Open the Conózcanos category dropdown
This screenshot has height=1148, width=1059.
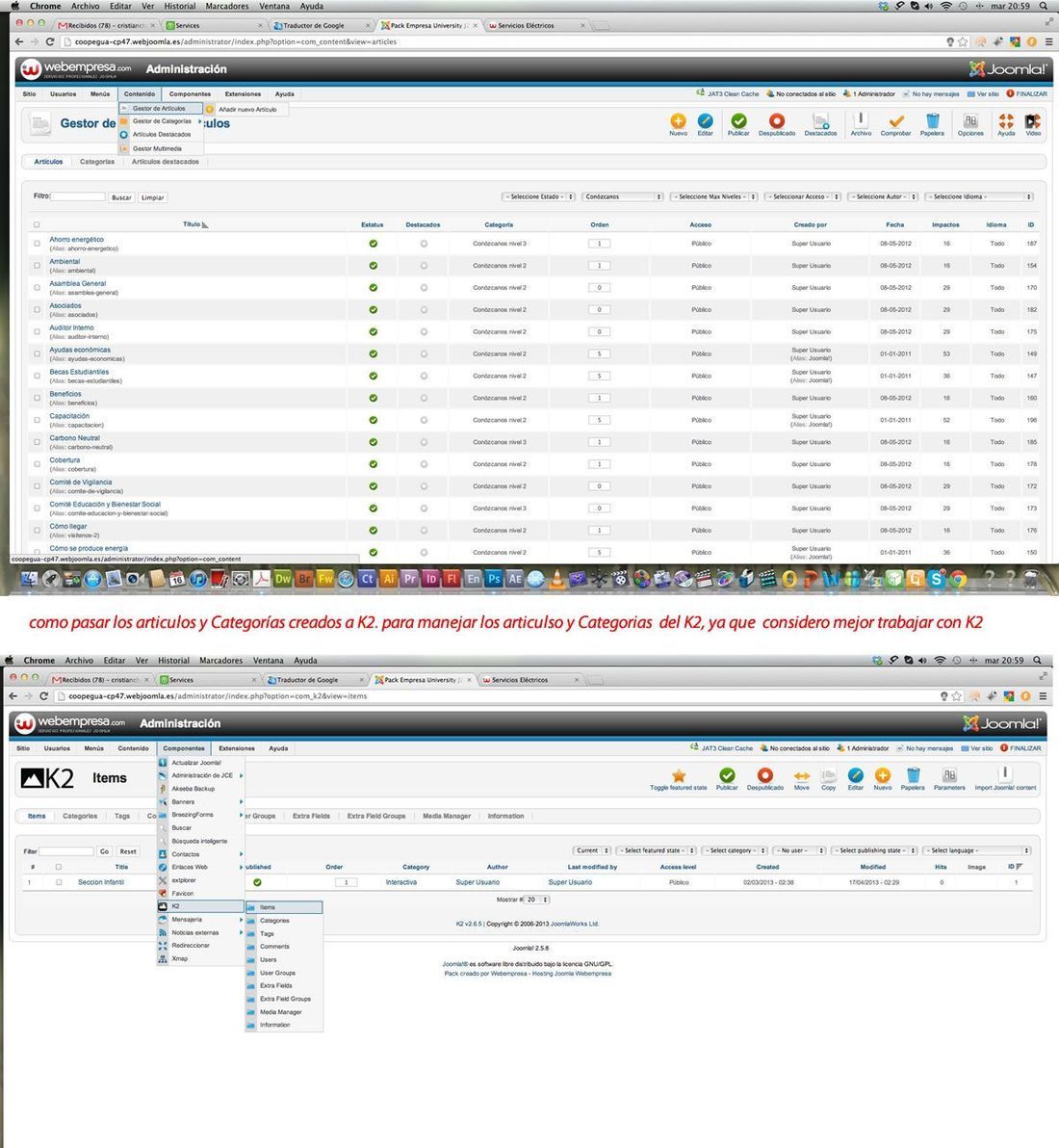[623, 196]
